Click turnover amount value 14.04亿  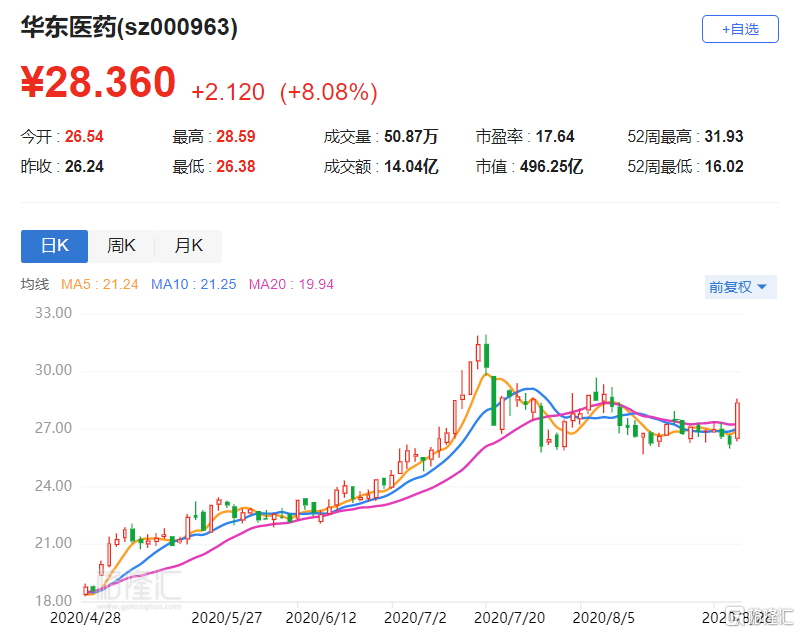coord(411,166)
